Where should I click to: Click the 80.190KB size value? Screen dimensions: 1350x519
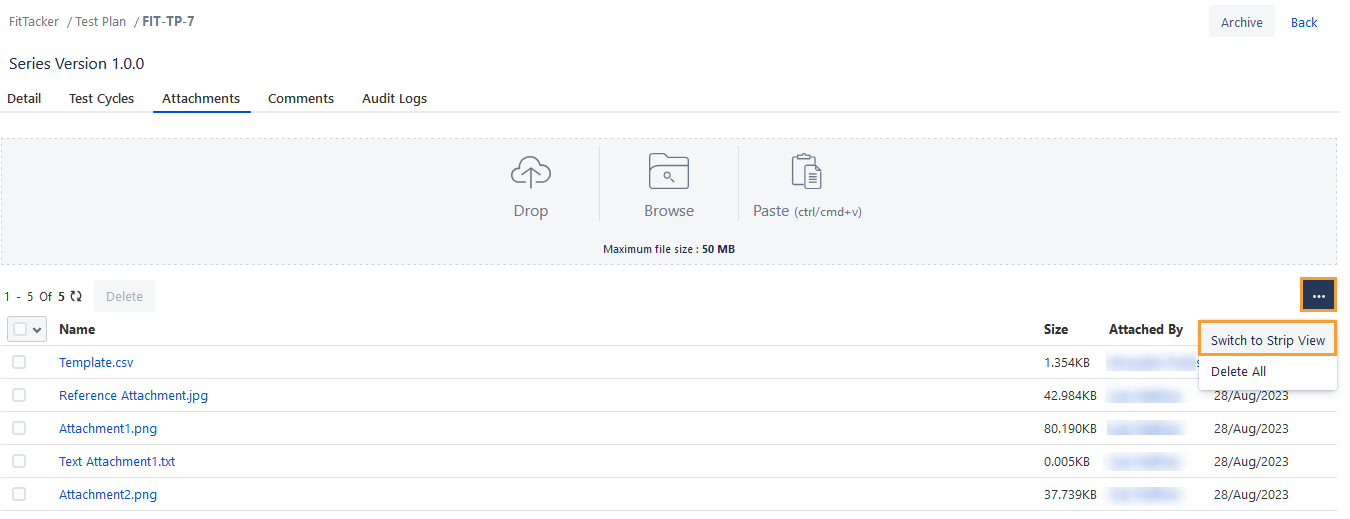click(1070, 428)
